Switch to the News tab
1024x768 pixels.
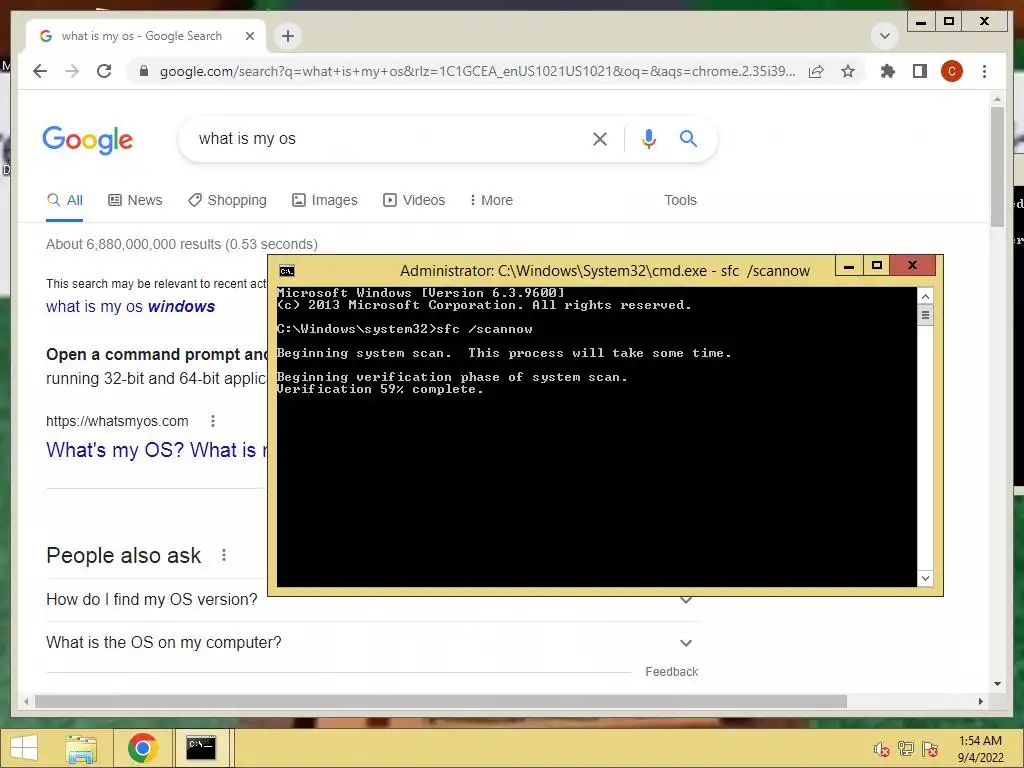(135, 200)
